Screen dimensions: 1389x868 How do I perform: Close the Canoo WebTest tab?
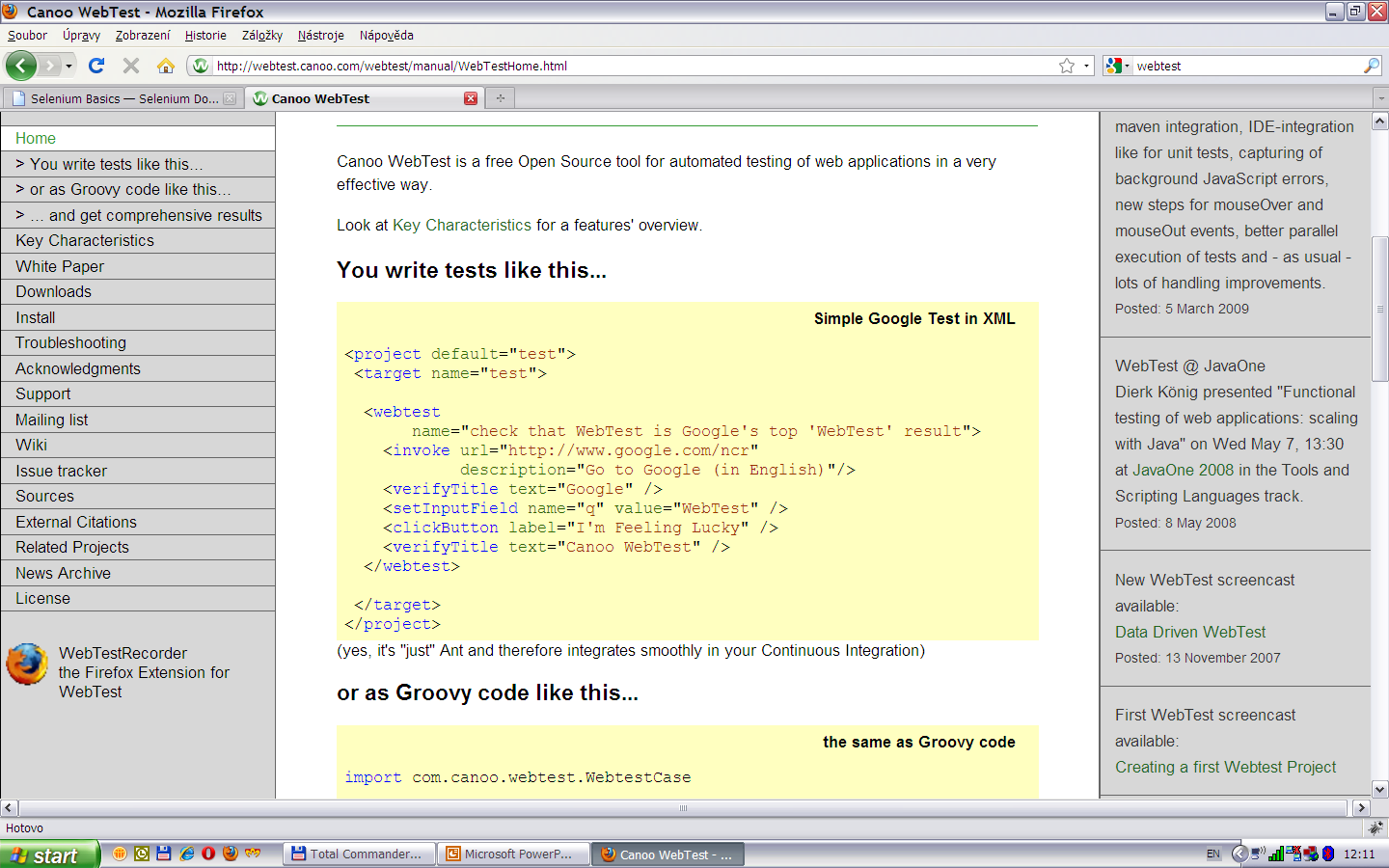[471, 98]
